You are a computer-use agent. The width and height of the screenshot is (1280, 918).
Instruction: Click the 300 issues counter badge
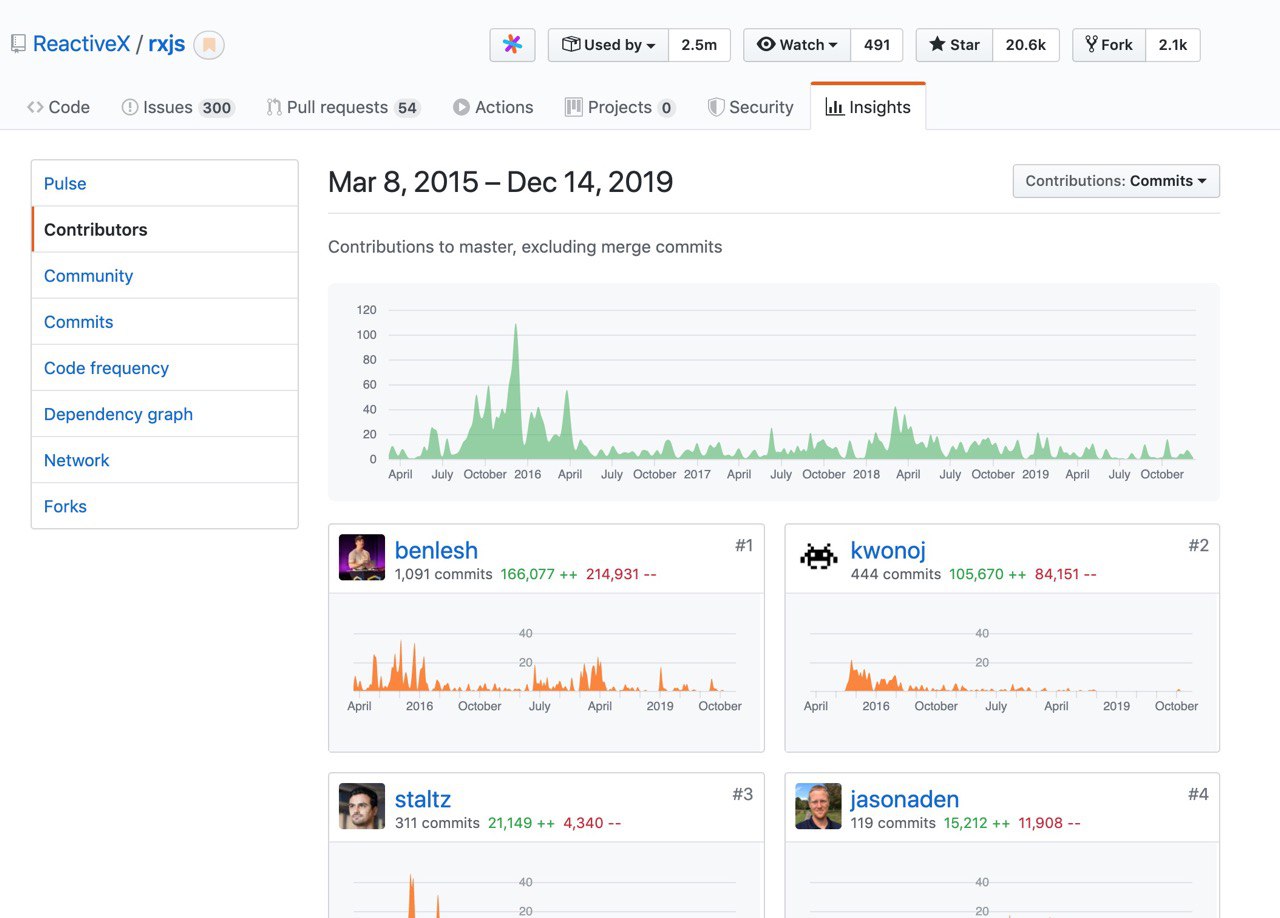click(216, 108)
